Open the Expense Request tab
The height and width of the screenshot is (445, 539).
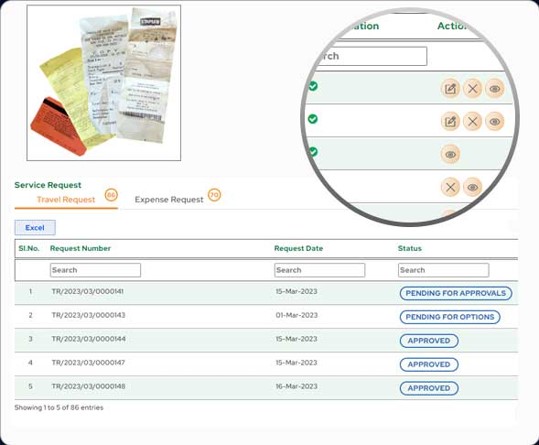click(x=169, y=200)
